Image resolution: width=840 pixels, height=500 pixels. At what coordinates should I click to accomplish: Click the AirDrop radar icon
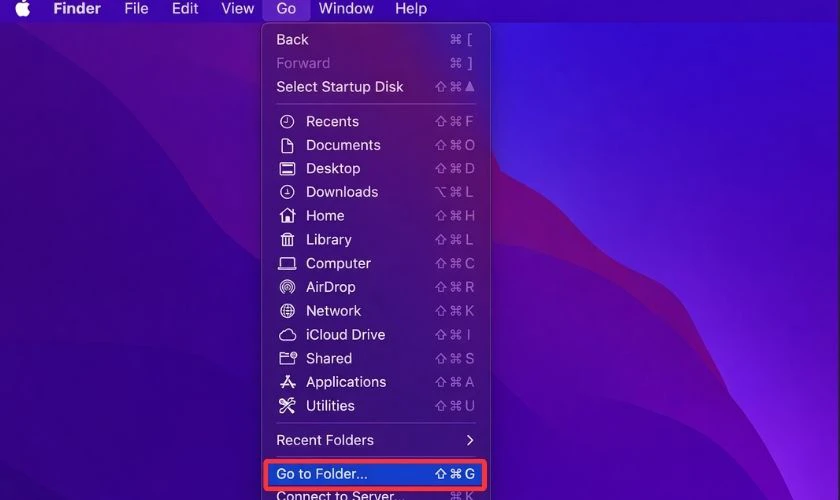(287, 287)
